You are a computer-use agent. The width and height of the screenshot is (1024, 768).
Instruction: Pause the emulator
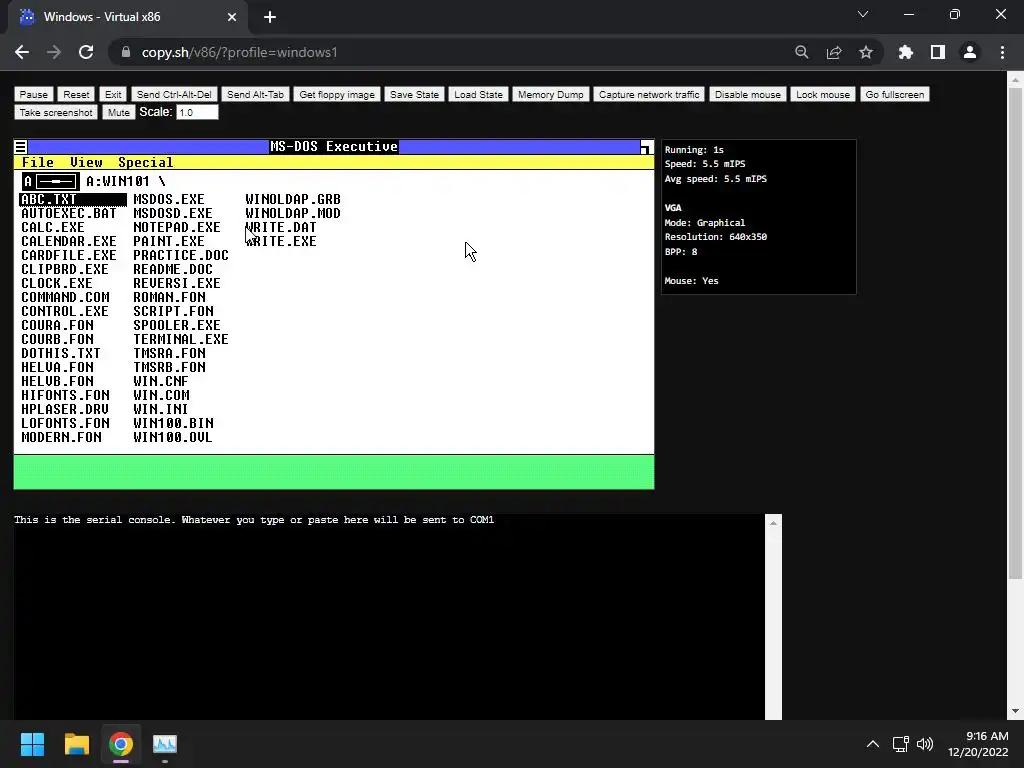[x=33, y=95]
